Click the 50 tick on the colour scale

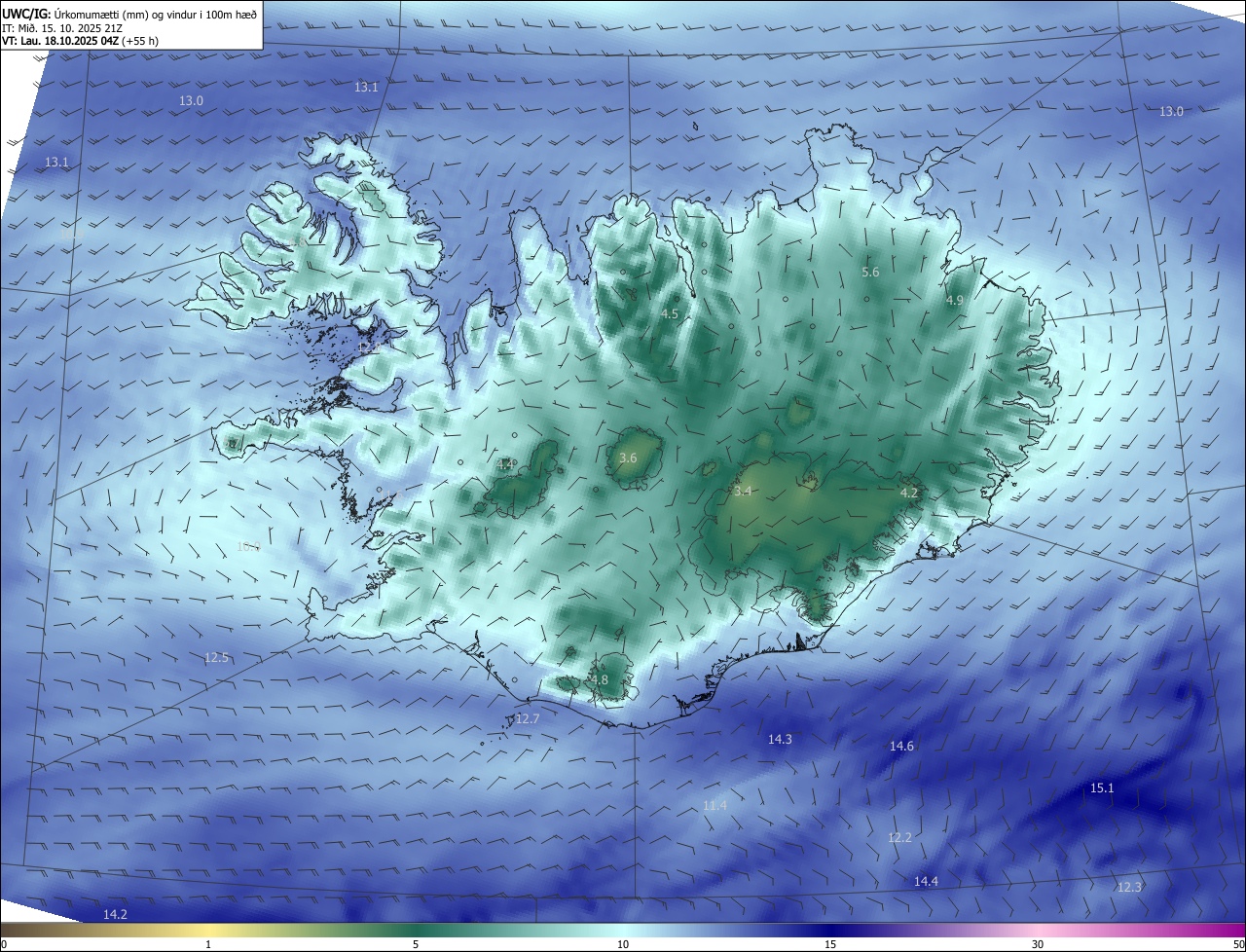pos(1238,944)
